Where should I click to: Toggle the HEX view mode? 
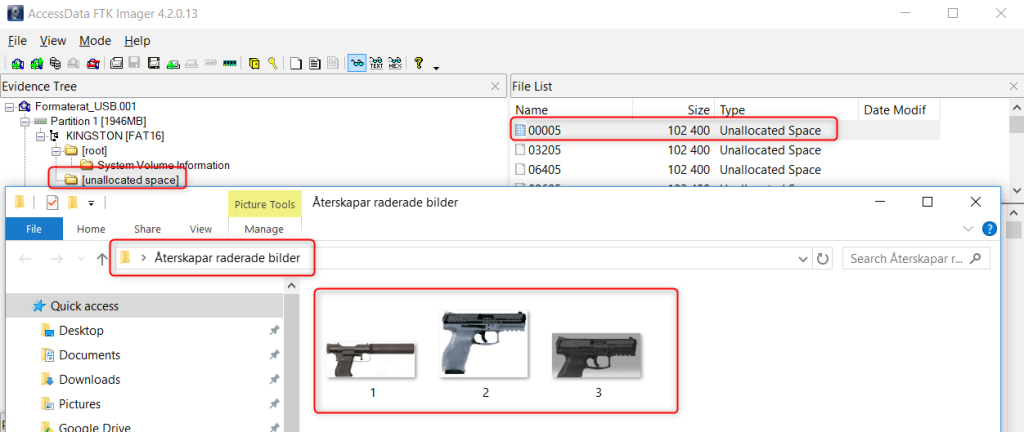[395, 64]
